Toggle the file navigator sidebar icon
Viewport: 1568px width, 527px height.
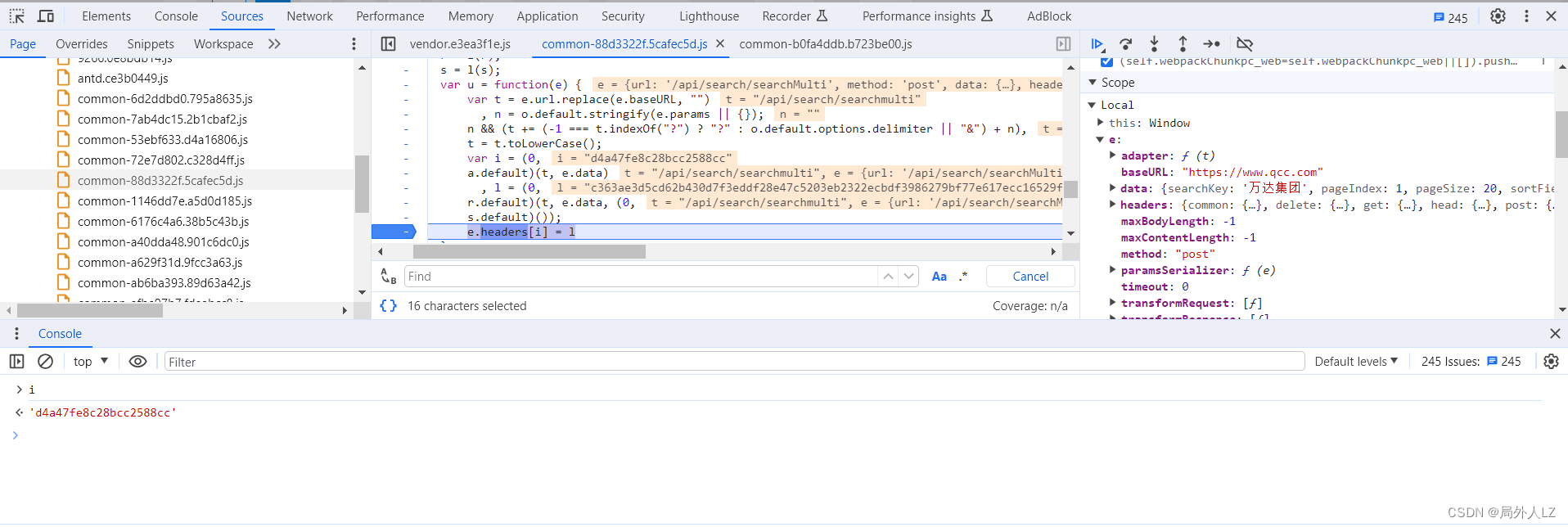pyautogui.click(x=389, y=44)
